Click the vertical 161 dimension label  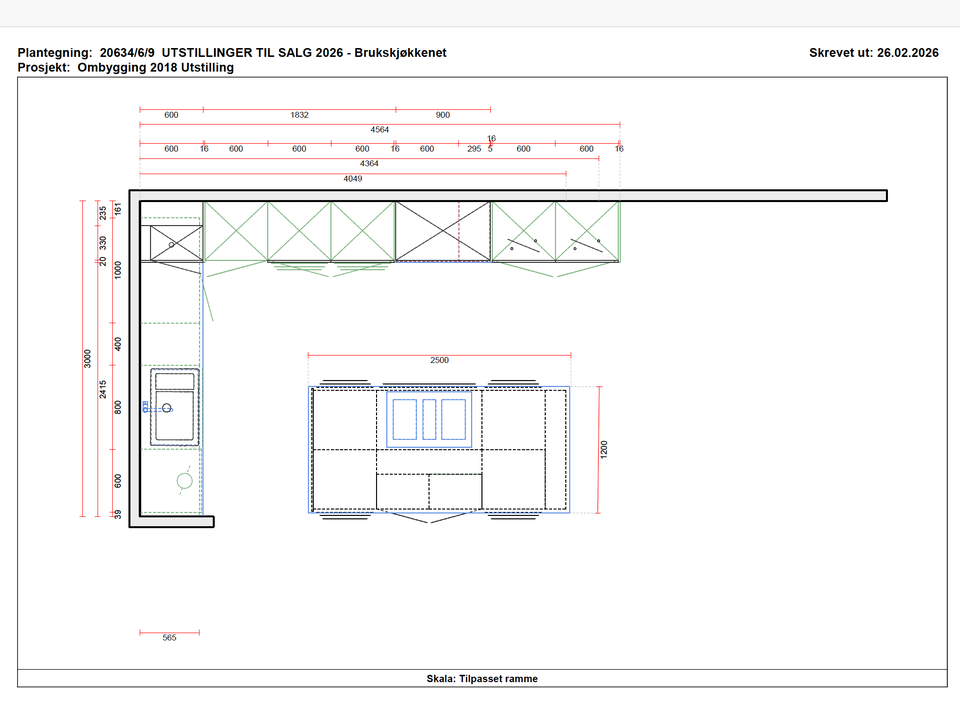coord(118,209)
